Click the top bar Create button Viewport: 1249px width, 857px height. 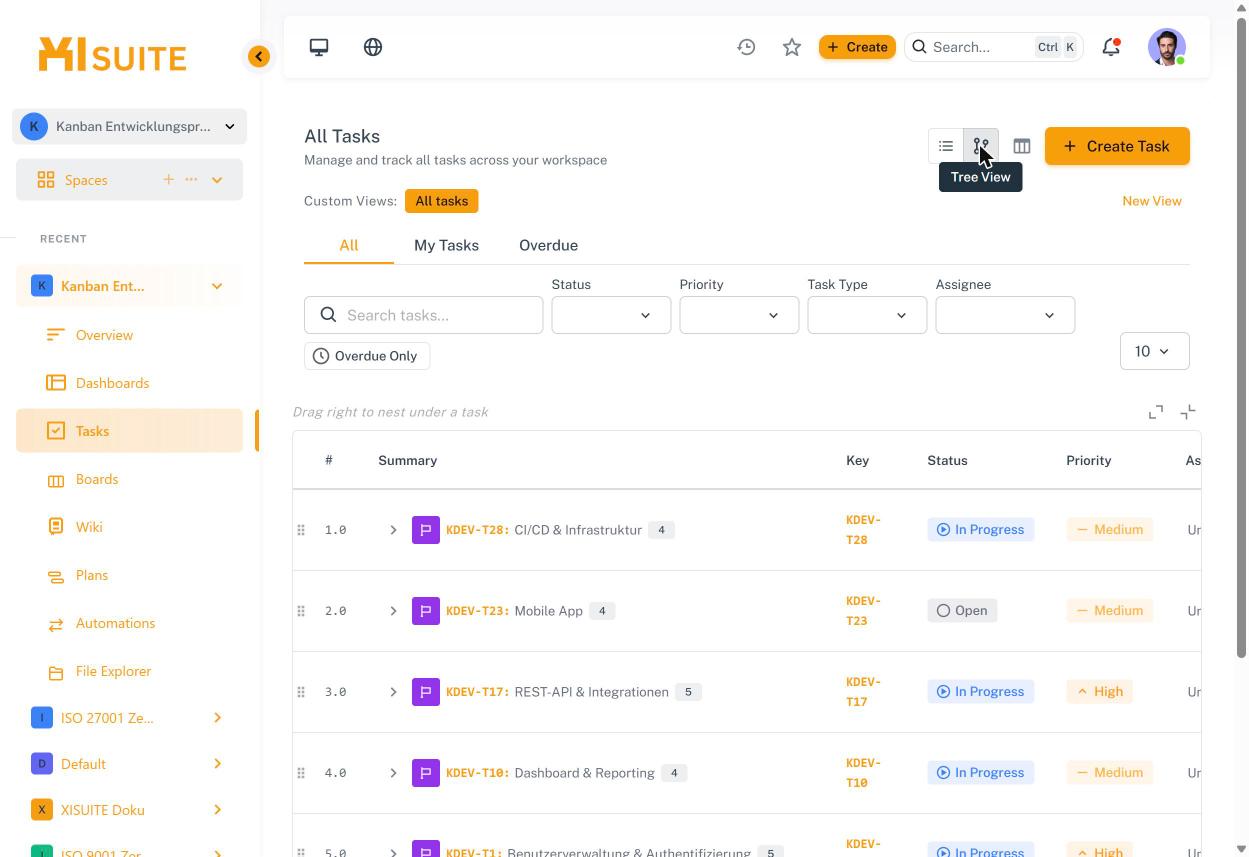click(x=857, y=47)
